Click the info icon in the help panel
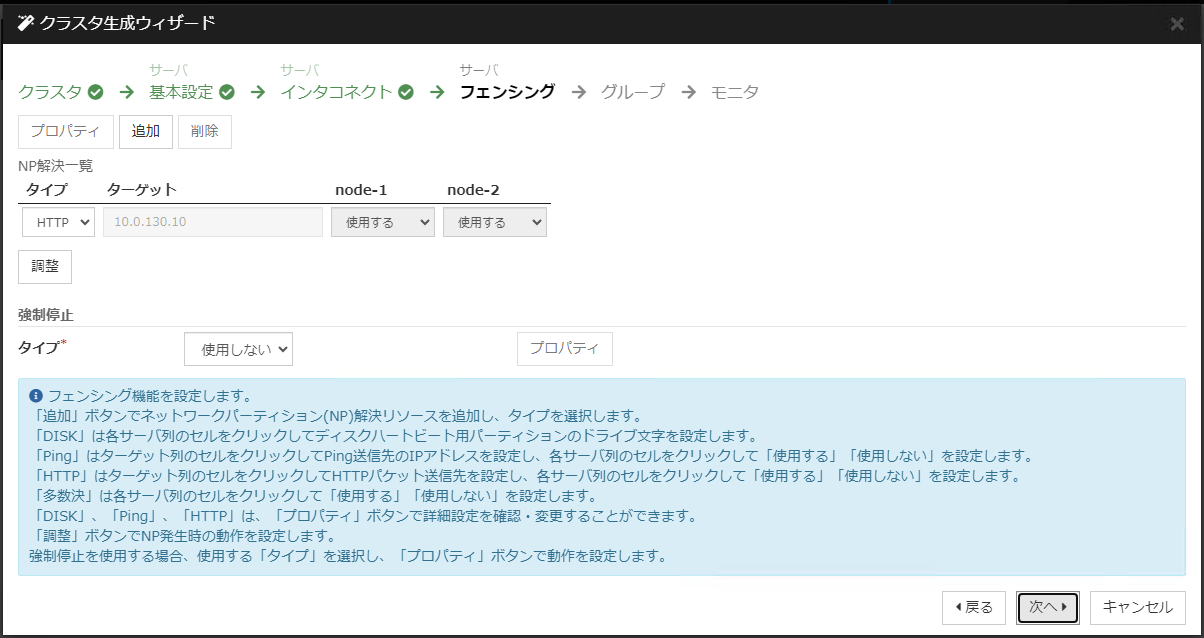 click(36, 395)
